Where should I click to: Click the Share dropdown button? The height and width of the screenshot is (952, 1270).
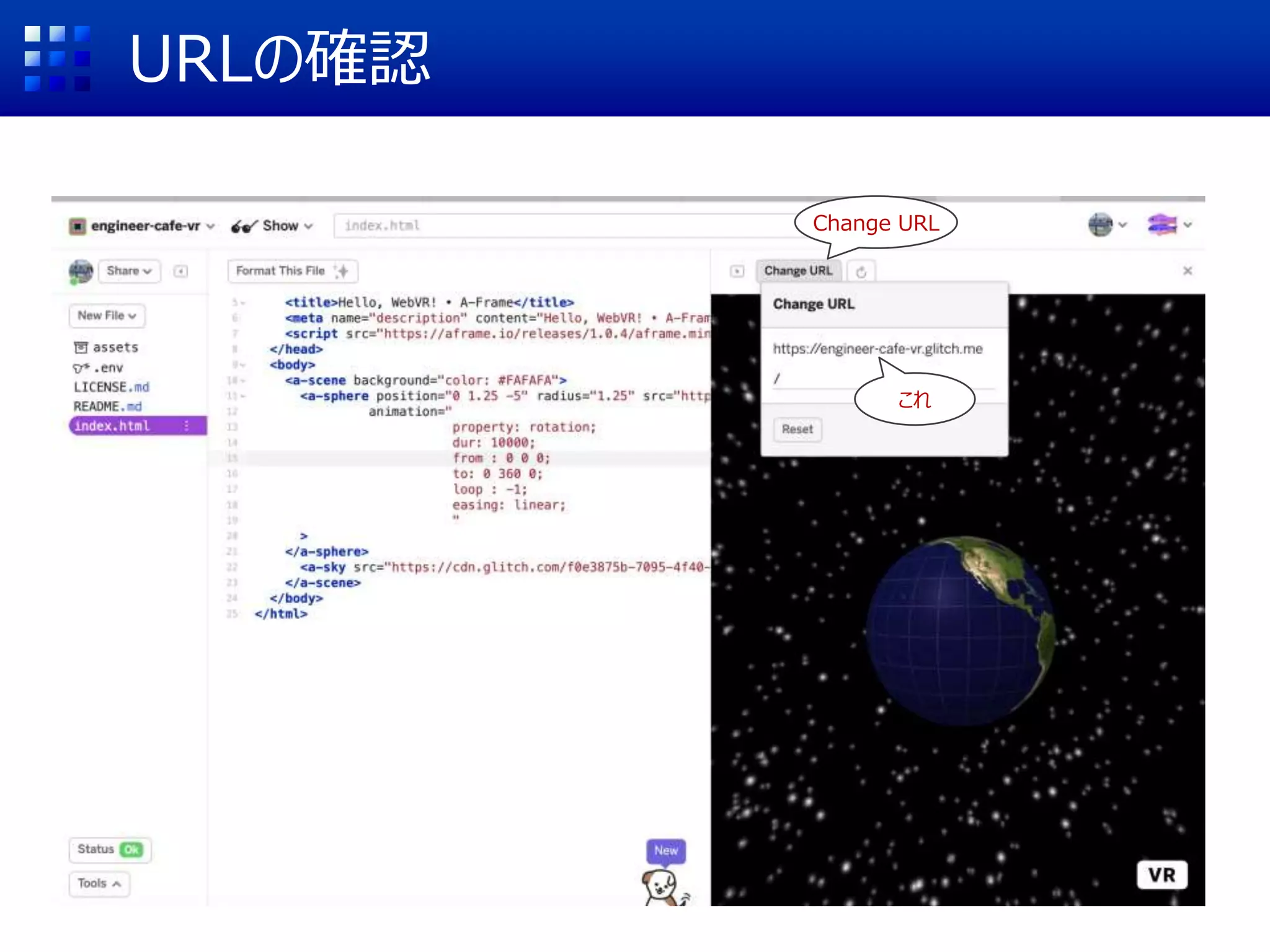(129, 271)
